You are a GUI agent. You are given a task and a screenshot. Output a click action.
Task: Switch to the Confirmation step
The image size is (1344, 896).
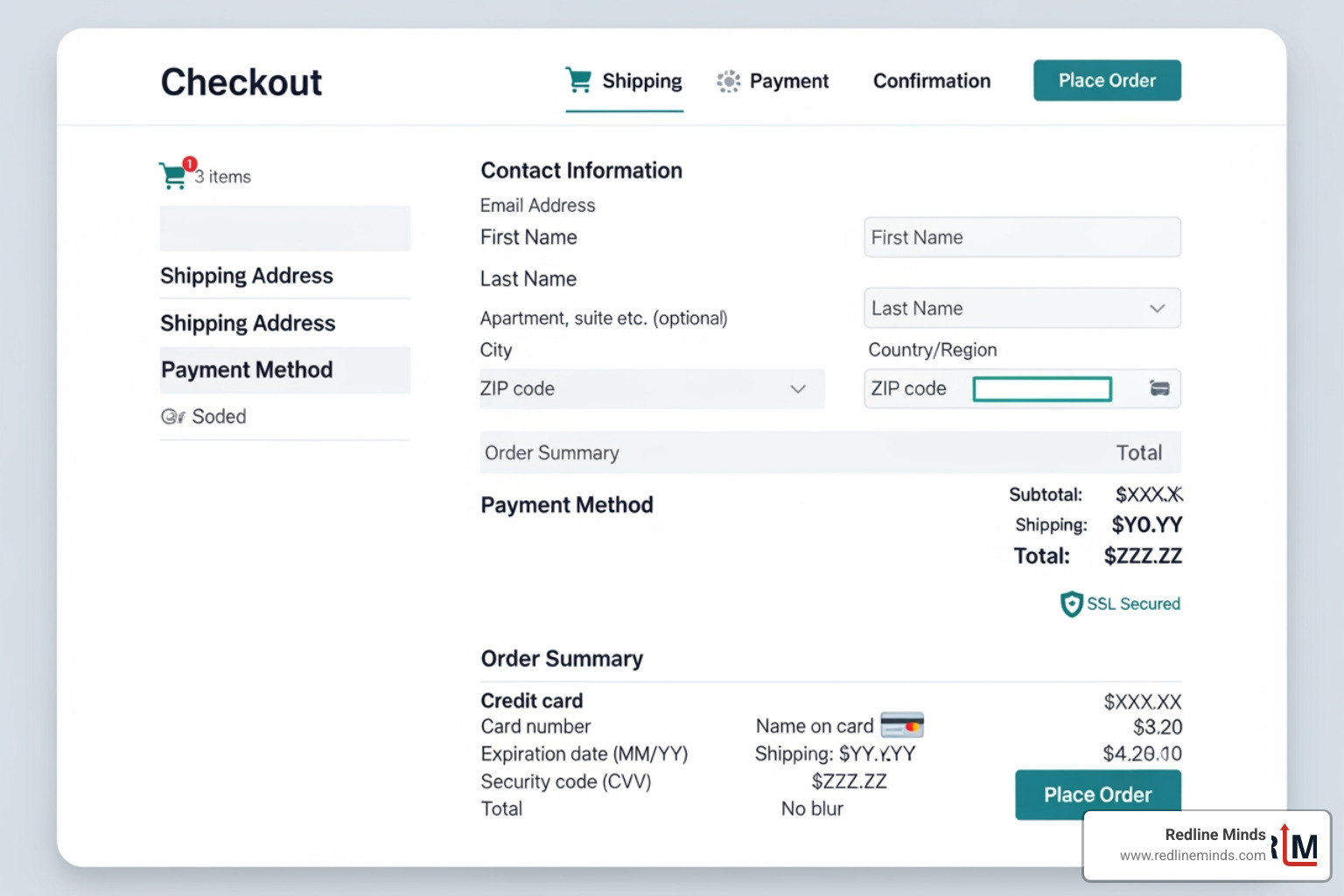pyautogui.click(x=931, y=80)
